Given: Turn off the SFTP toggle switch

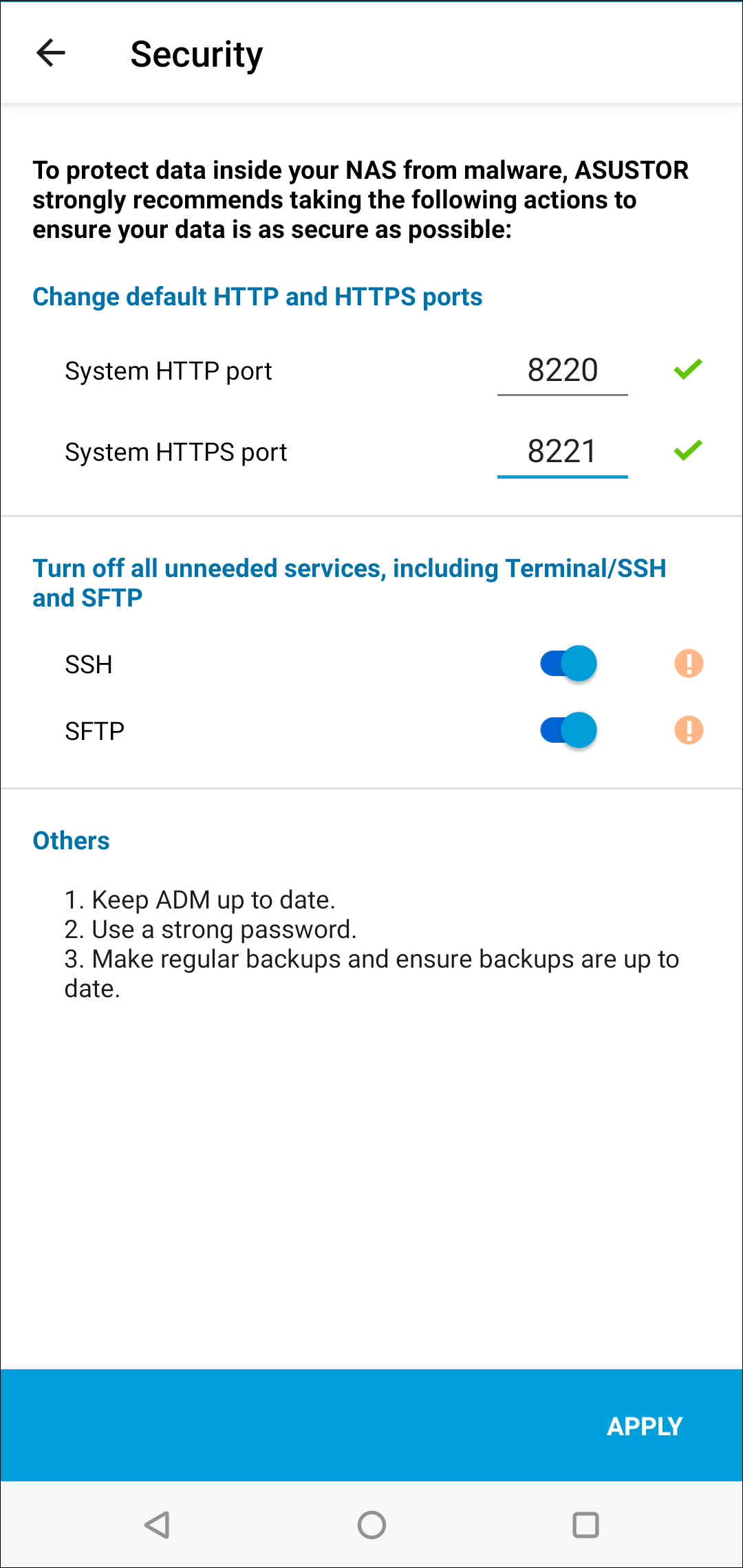Looking at the screenshot, I should [x=568, y=730].
